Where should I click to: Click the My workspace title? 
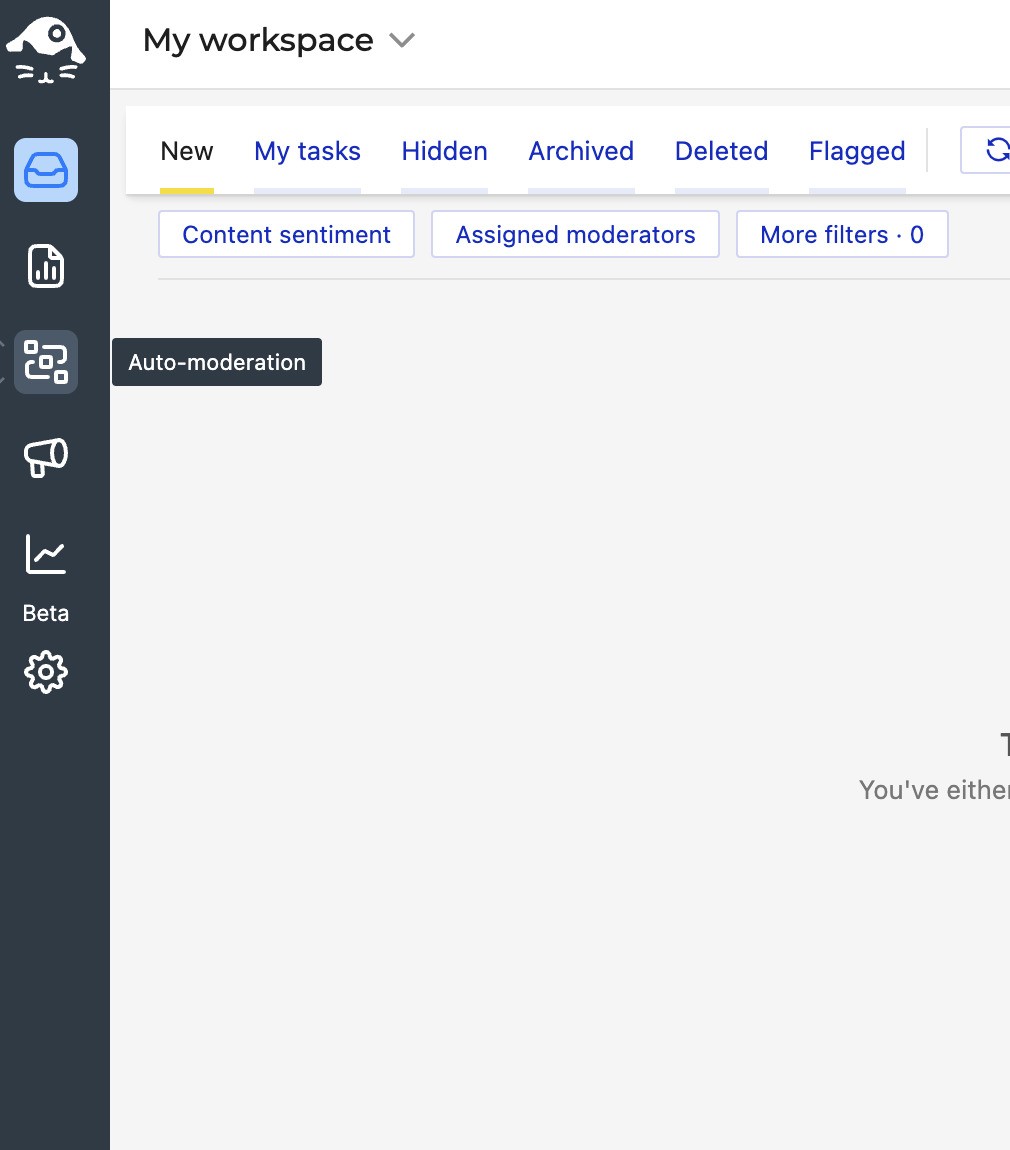click(258, 40)
